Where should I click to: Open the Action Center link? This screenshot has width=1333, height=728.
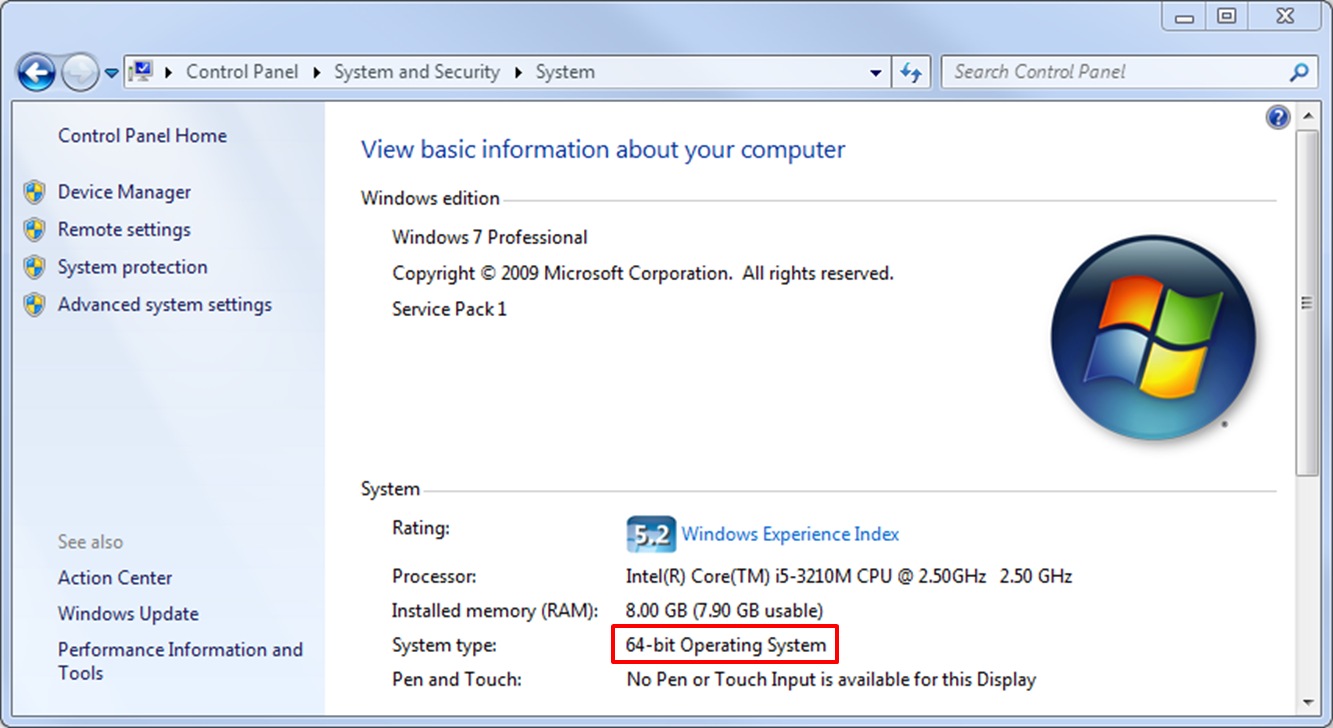(114, 577)
